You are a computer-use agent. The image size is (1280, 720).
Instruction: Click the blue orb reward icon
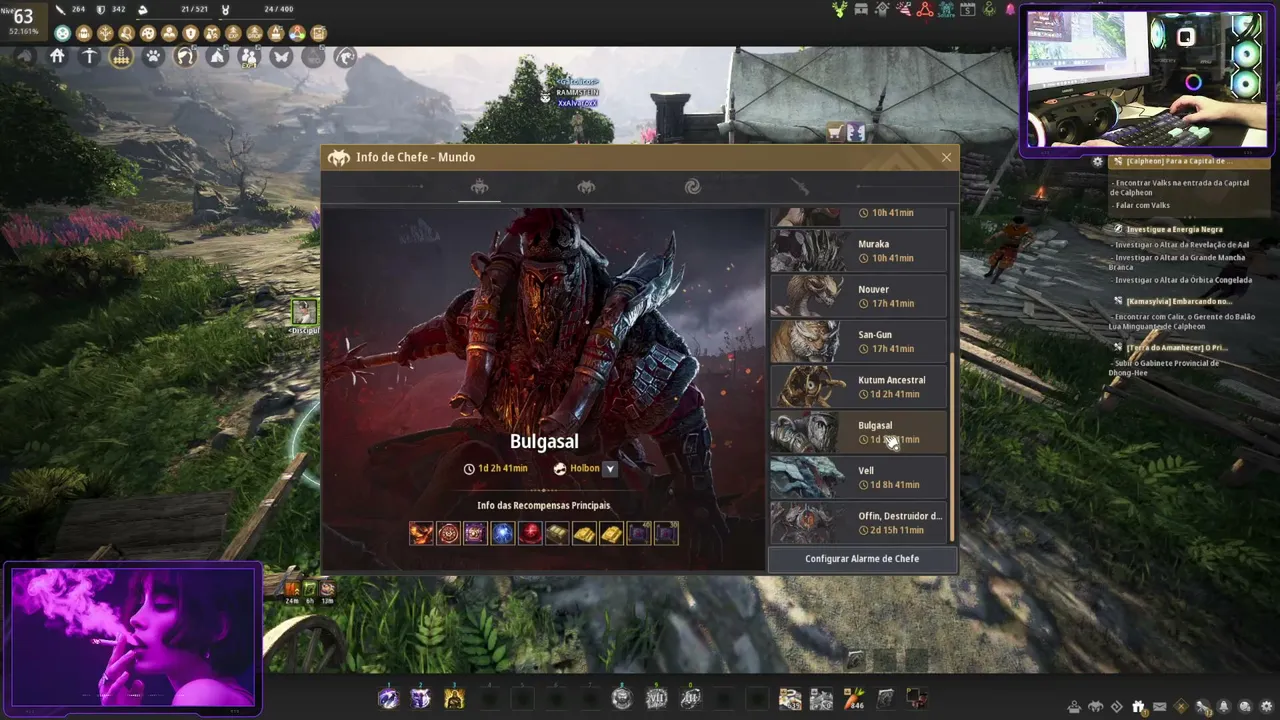(502, 533)
